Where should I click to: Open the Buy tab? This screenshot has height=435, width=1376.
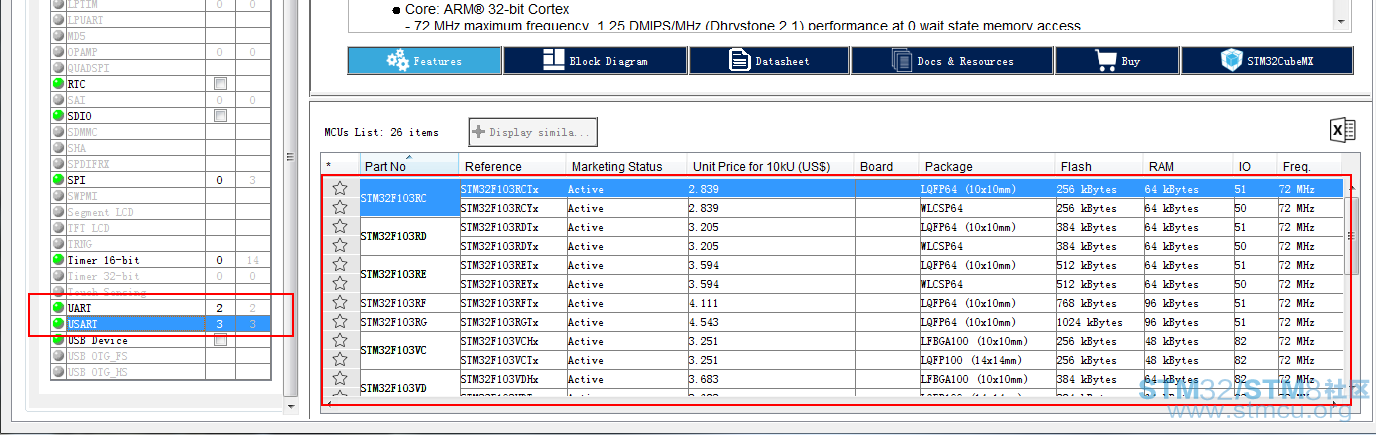click(x=1117, y=61)
